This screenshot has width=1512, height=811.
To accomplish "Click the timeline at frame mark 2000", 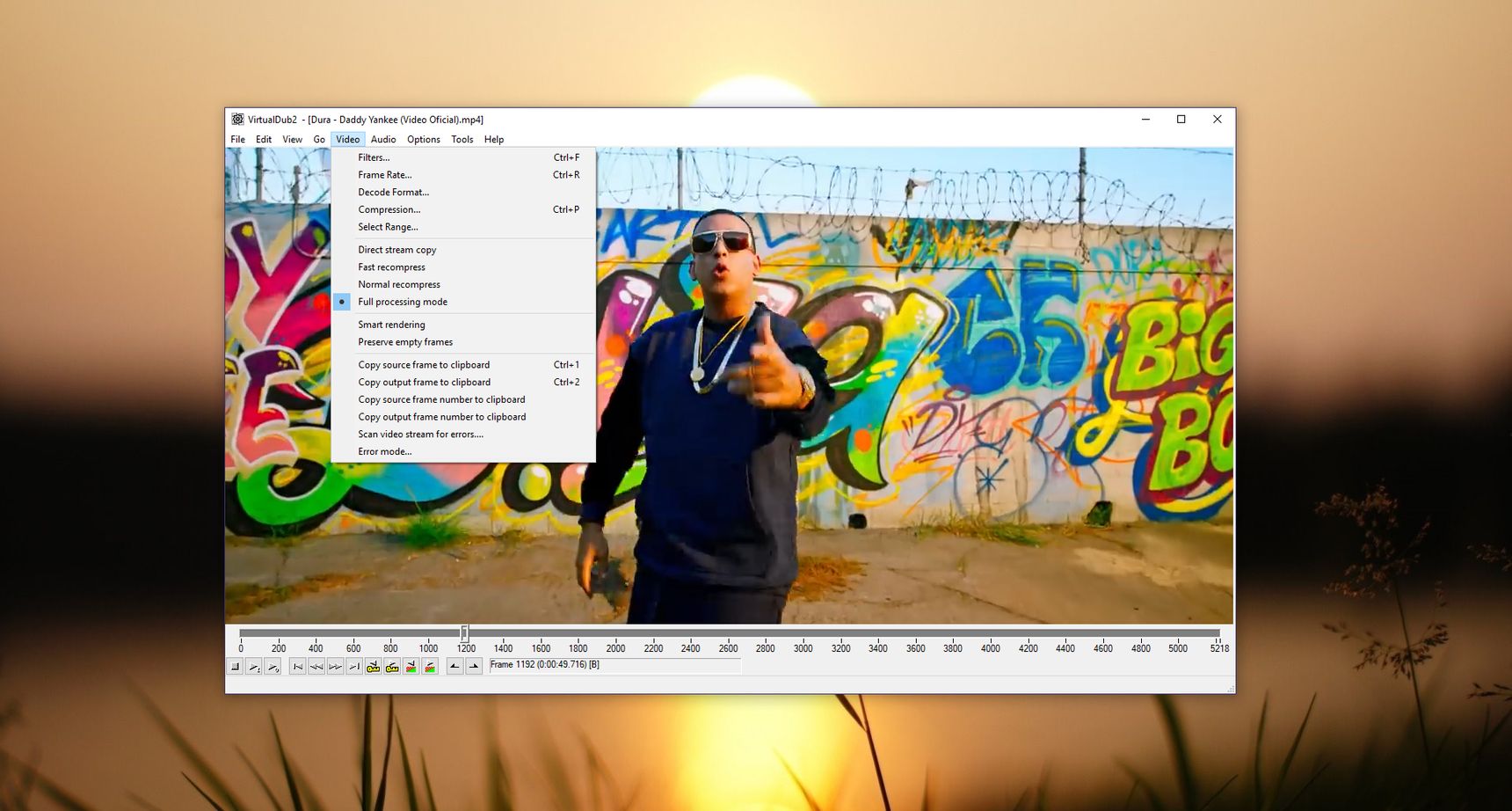I will point(615,648).
